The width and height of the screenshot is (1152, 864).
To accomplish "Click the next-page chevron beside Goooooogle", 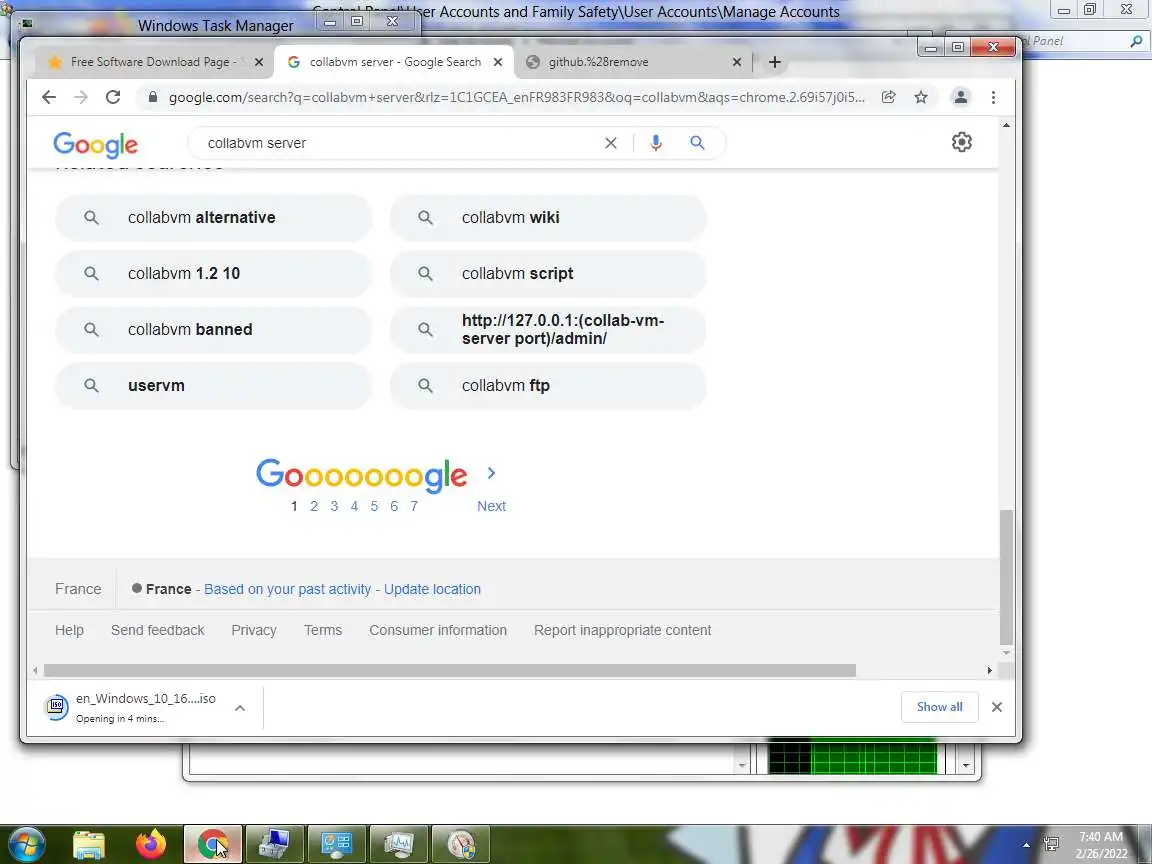I will tap(492, 473).
